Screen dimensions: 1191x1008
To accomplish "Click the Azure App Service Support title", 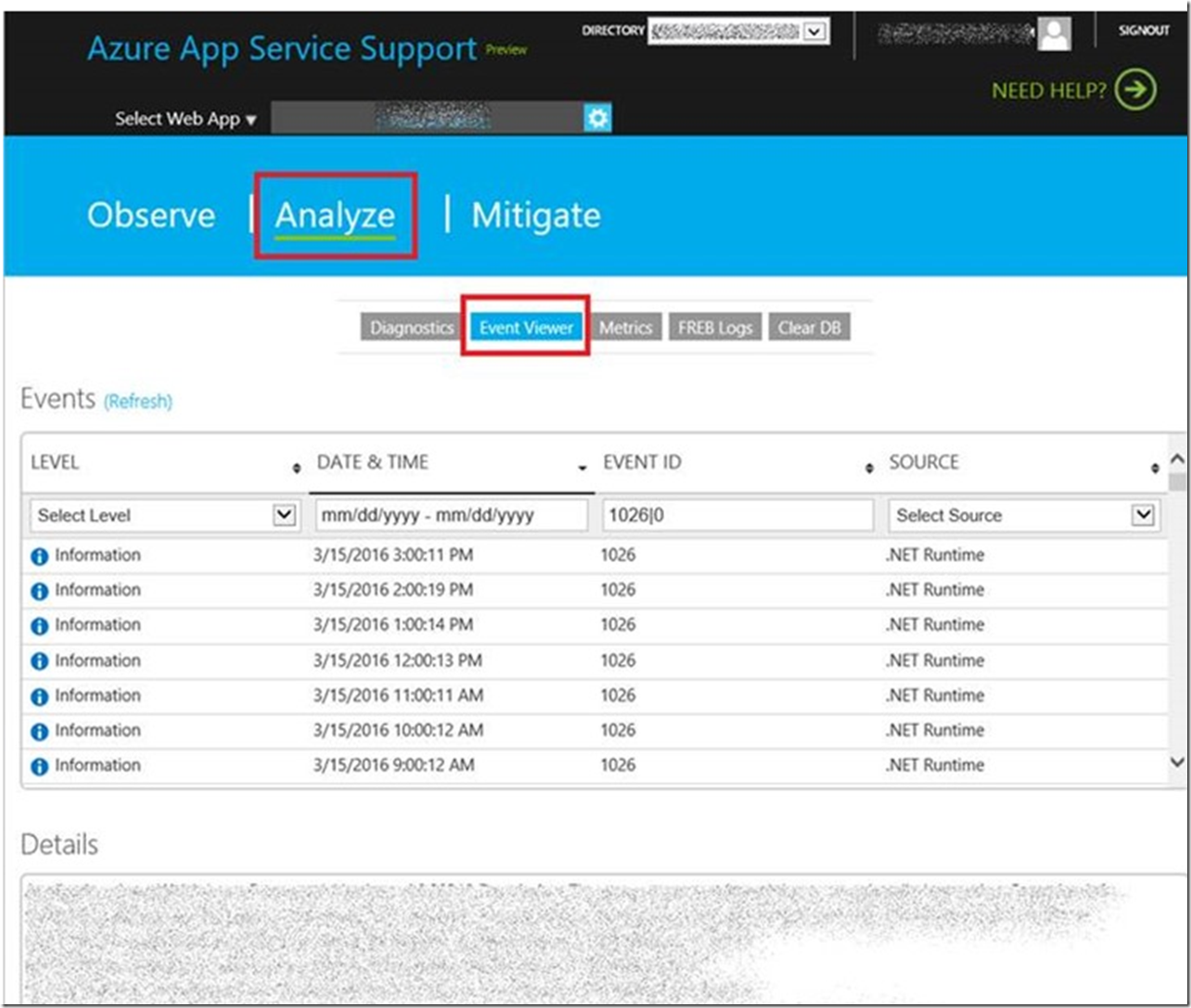I will coord(282,48).
